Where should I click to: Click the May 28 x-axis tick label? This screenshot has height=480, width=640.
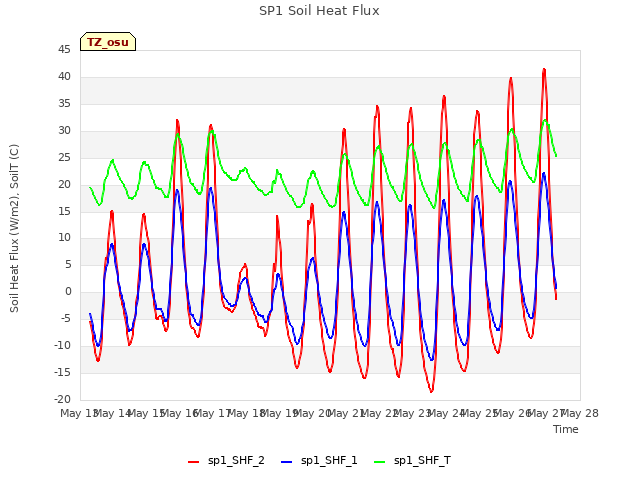[x=580, y=413]
